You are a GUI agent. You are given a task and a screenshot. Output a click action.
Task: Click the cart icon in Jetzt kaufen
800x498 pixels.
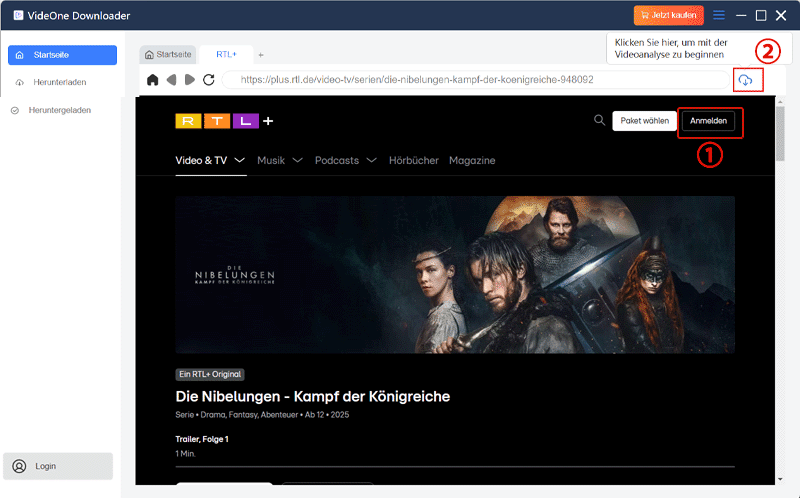(x=645, y=15)
